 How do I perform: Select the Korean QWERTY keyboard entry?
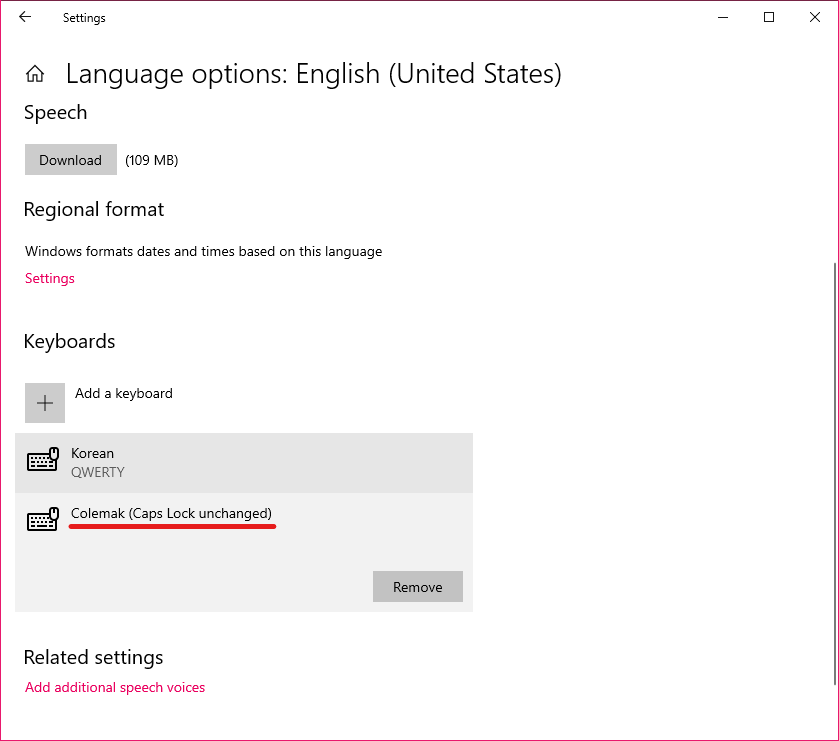(244, 463)
